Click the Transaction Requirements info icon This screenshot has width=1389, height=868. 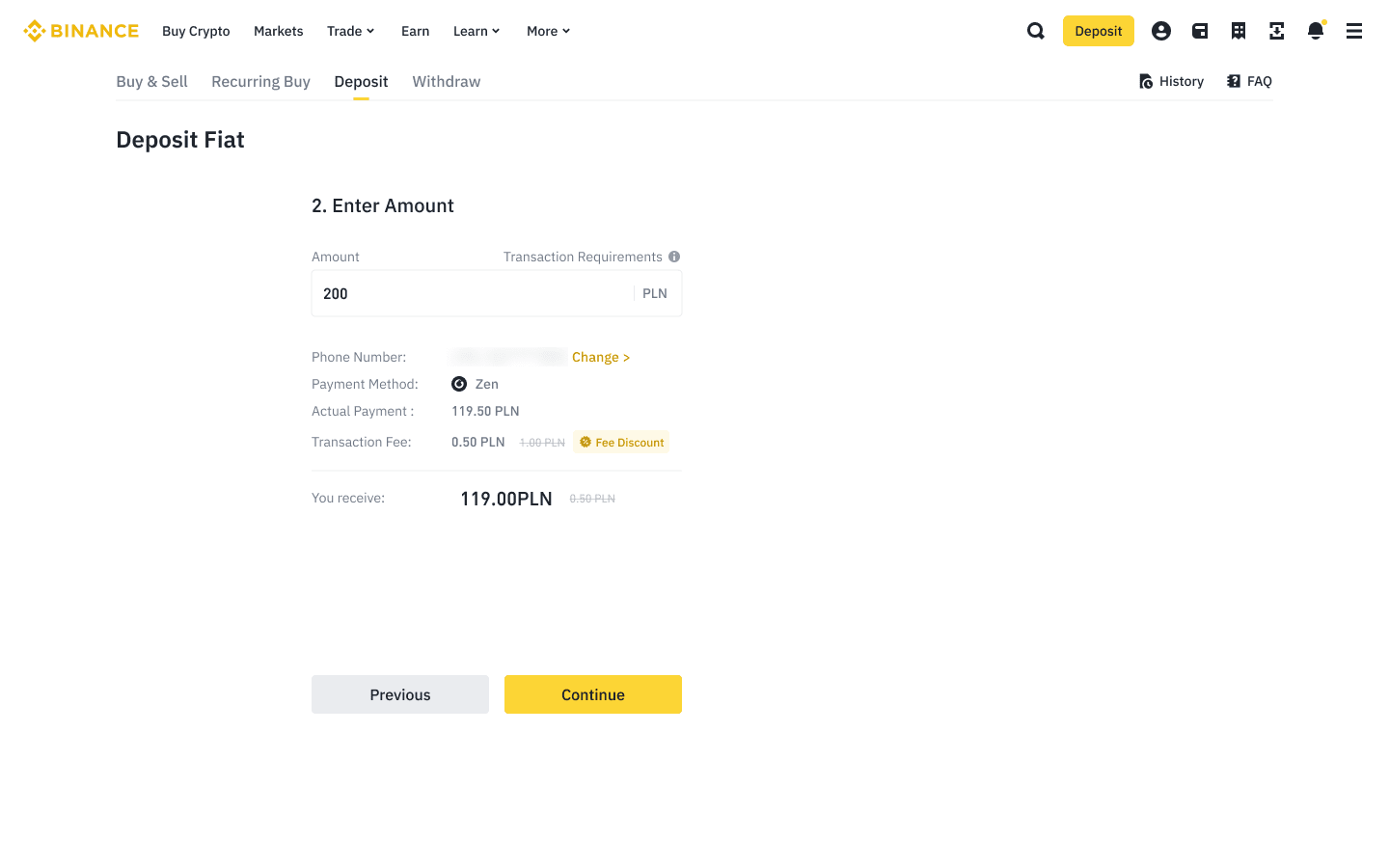[674, 257]
